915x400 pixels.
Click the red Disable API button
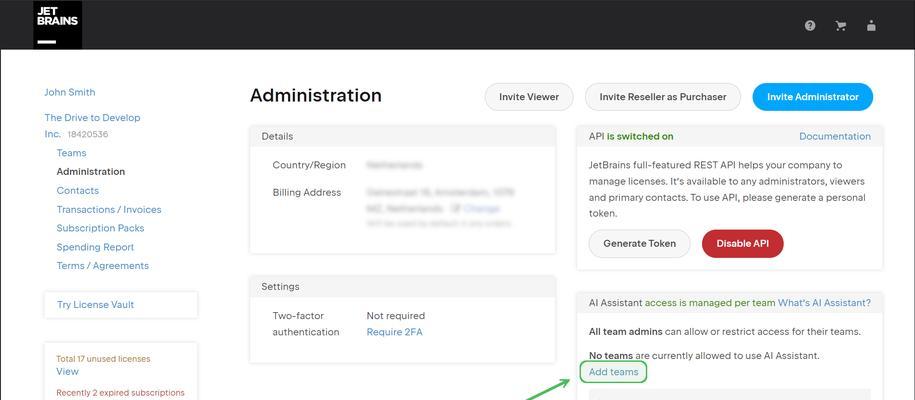tap(742, 244)
